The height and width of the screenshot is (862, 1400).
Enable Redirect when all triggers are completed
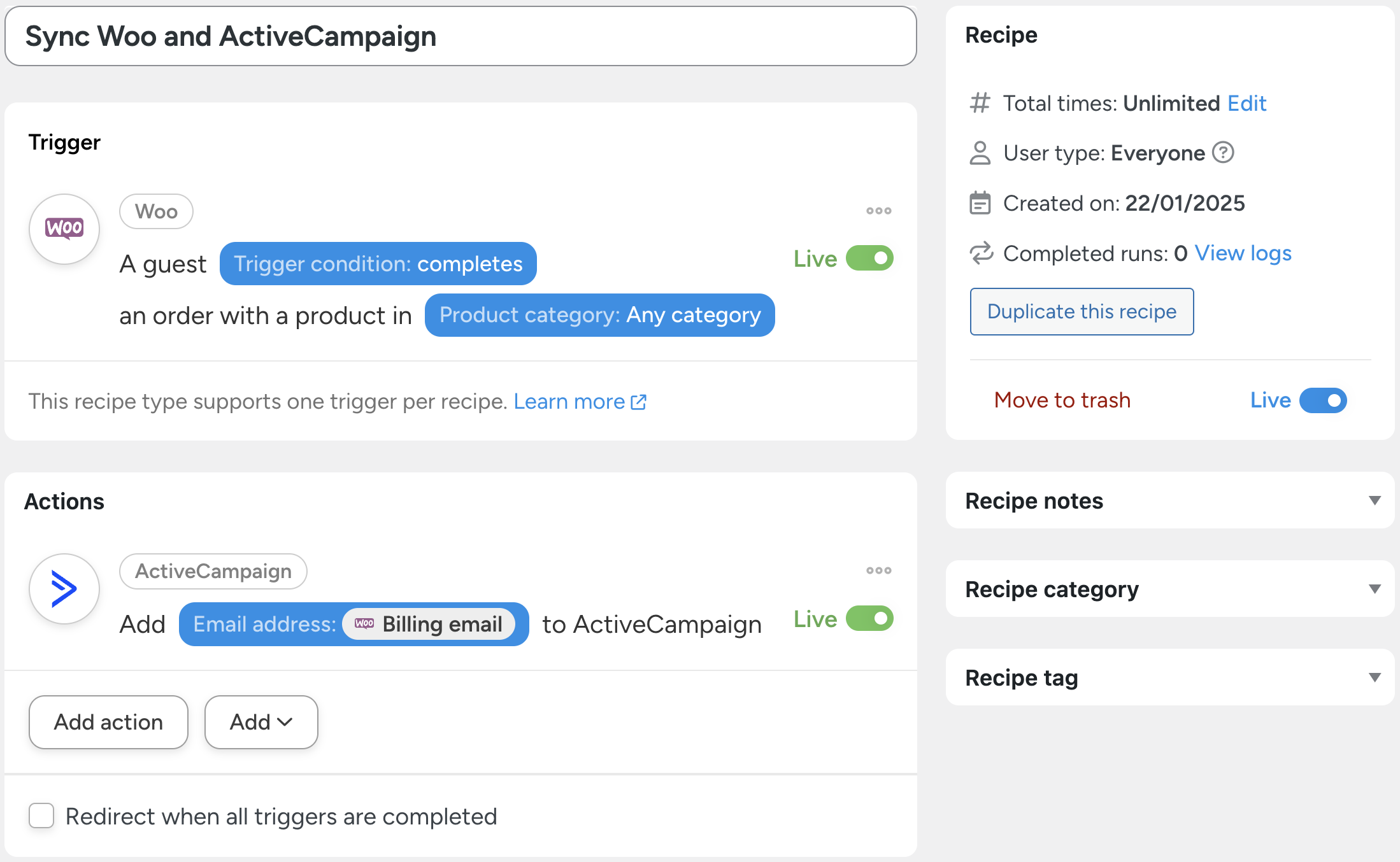(x=41, y=816)
